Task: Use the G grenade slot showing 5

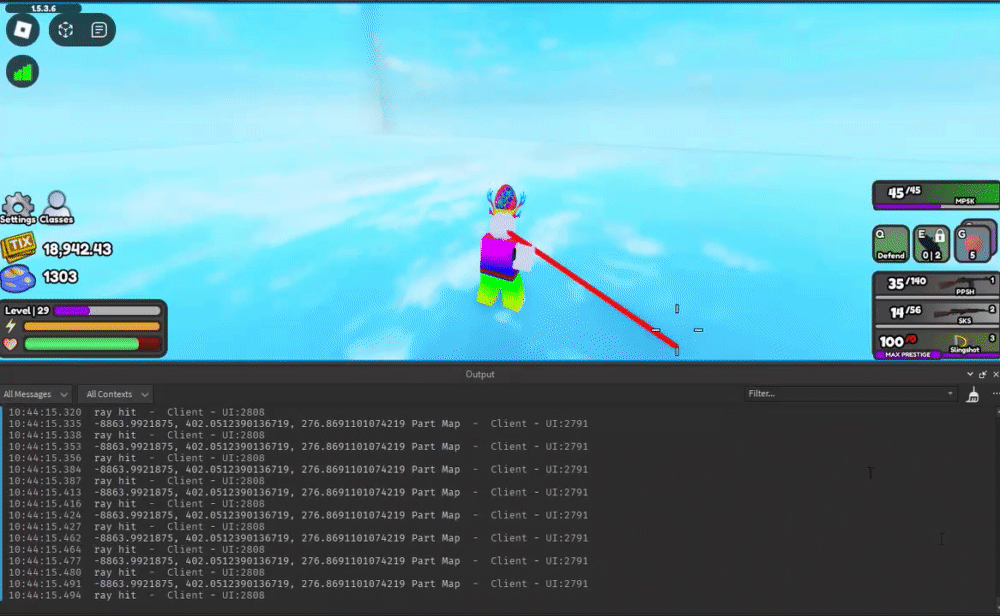Action: point(973,244)
